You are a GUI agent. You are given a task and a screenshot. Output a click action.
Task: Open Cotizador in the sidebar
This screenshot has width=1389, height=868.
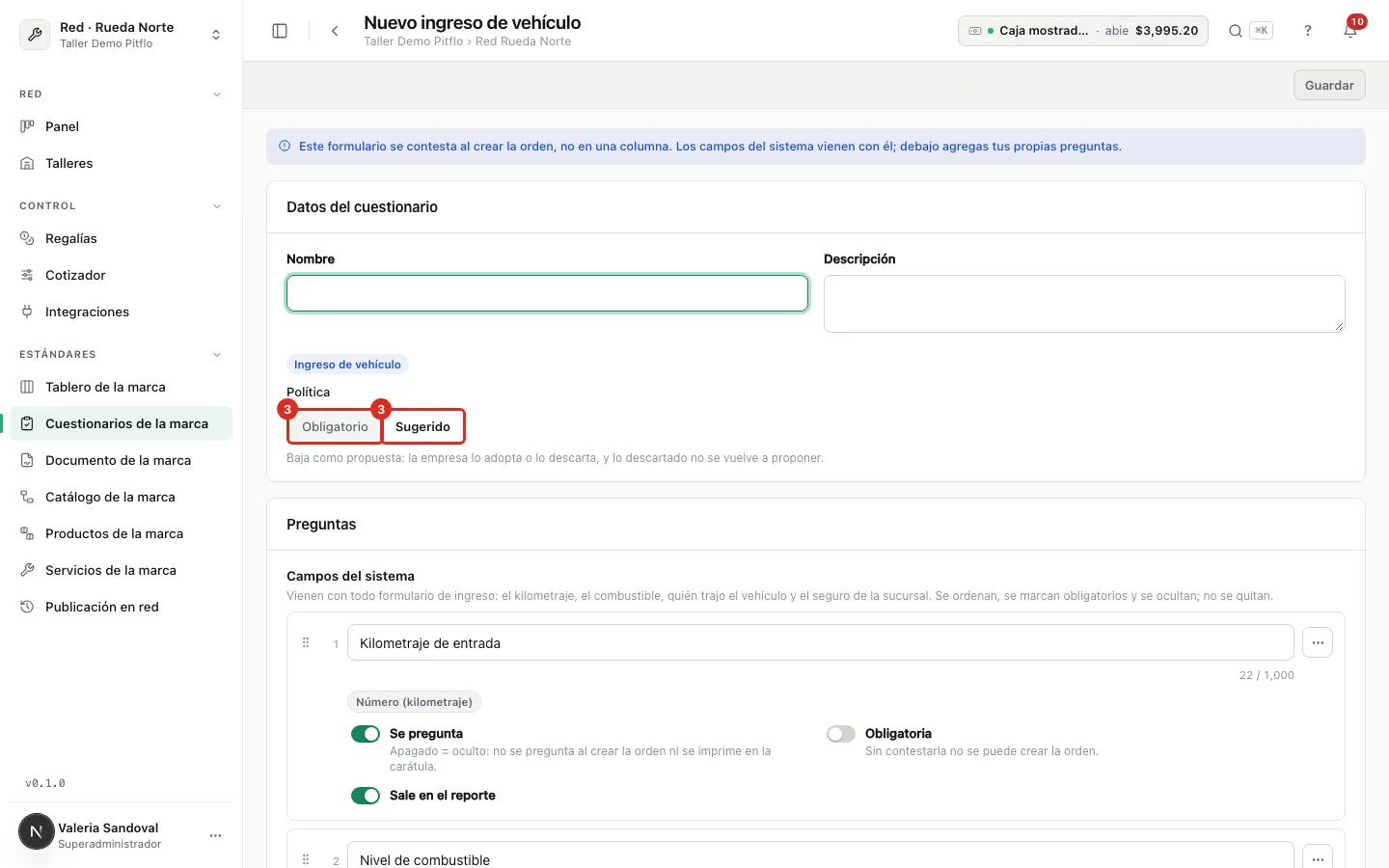(x=122, y=275)
